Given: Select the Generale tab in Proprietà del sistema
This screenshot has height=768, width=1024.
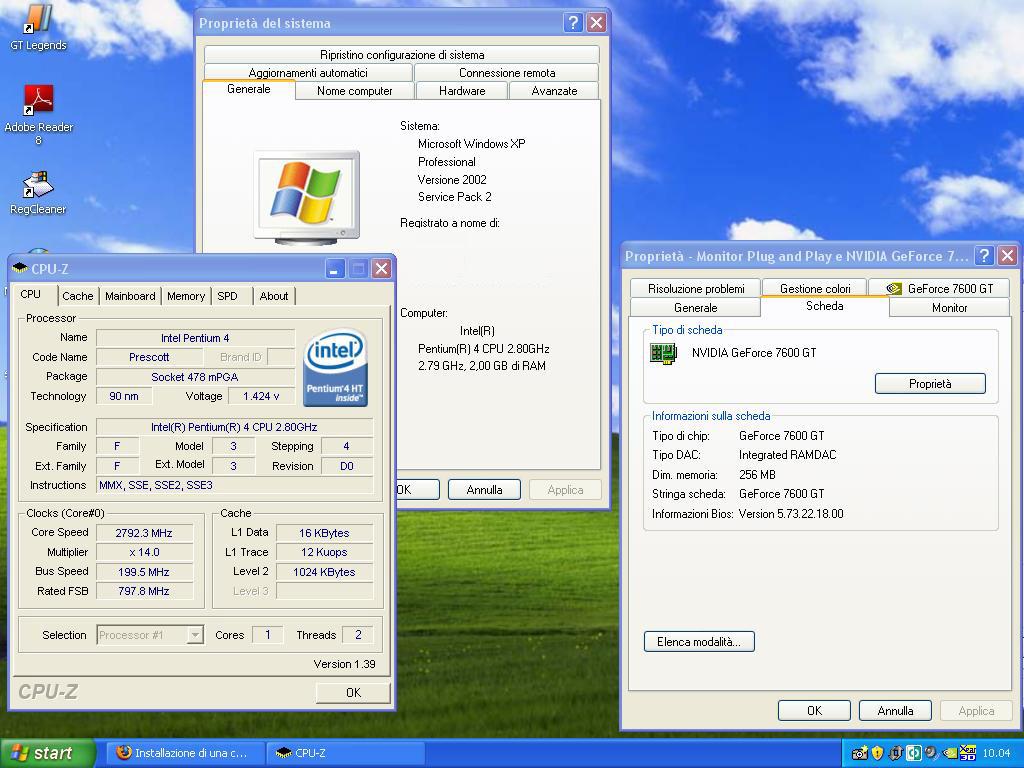Looking at the screenshot, I should click(249, 89).
